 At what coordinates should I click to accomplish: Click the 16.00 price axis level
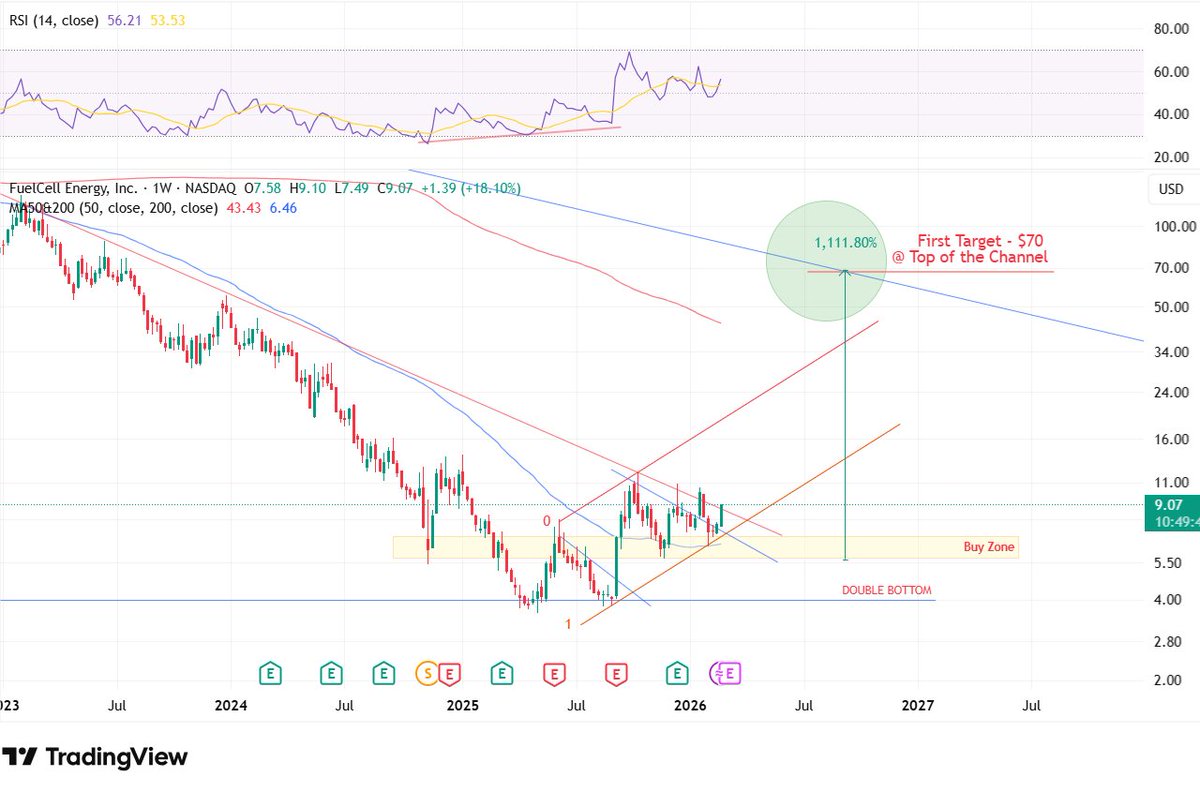[1172, 440]
